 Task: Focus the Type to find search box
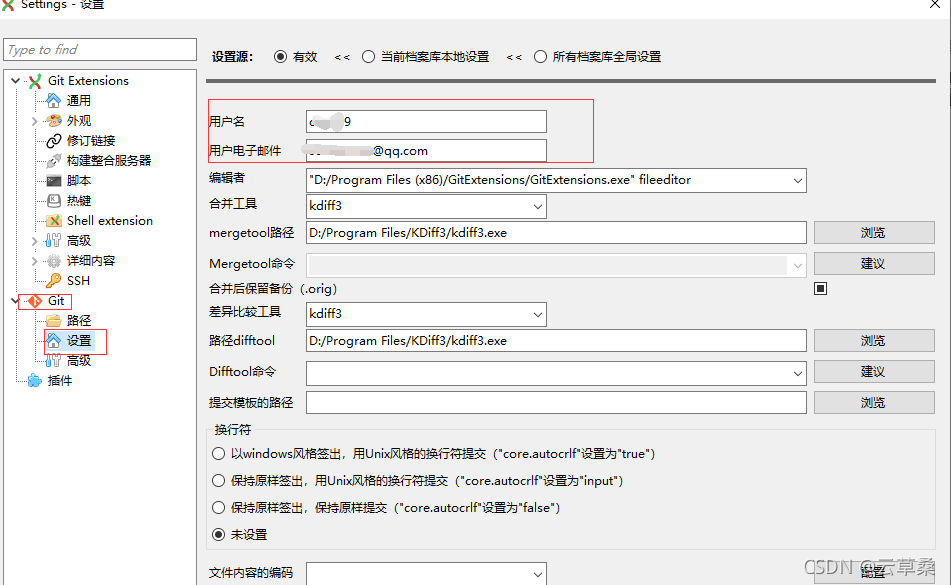pos(100,50)
